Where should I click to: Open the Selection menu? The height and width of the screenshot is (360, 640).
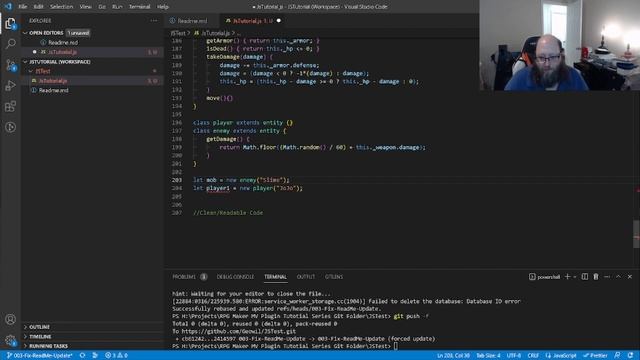point(61,7)
